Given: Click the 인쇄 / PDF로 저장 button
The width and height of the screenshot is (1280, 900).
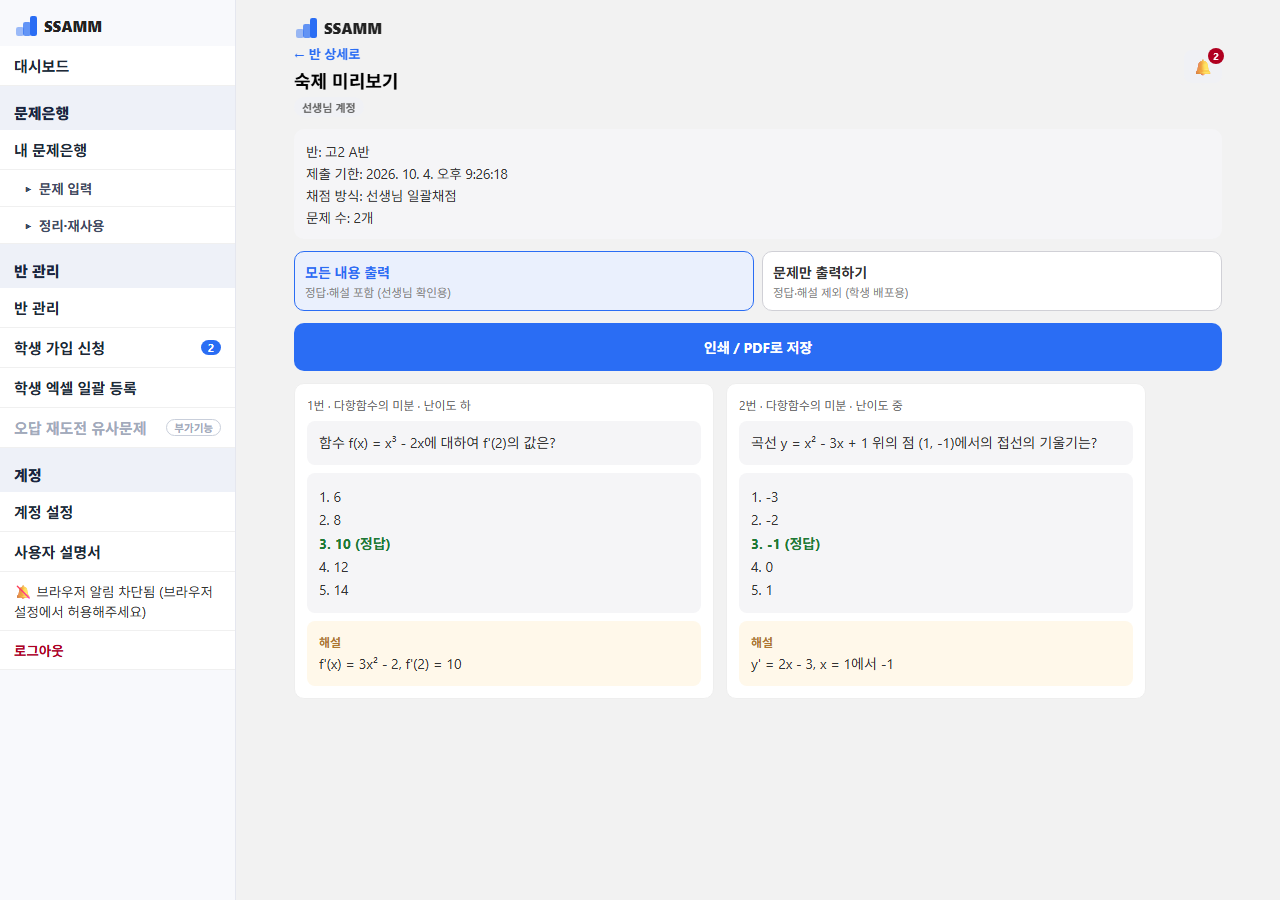Looking at the screenshot, I should pyautogui.click(x=758, y=347).
